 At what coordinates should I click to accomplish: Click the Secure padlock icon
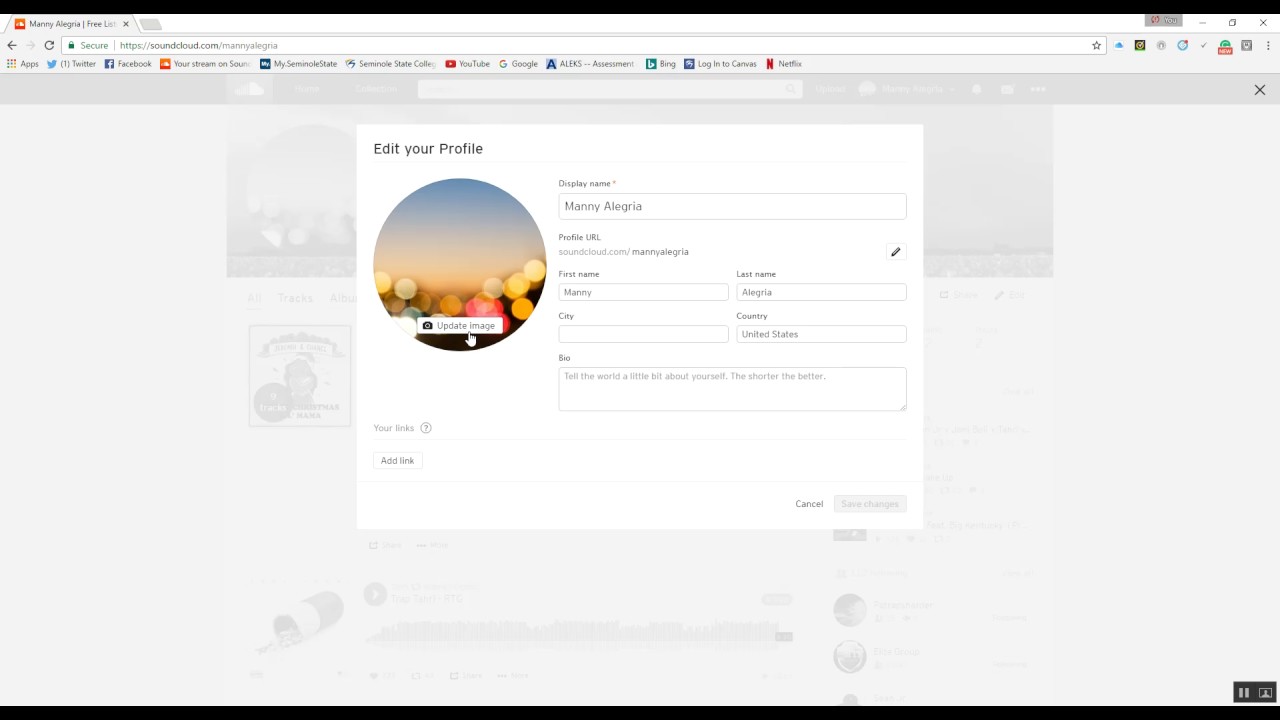[72, 45]
